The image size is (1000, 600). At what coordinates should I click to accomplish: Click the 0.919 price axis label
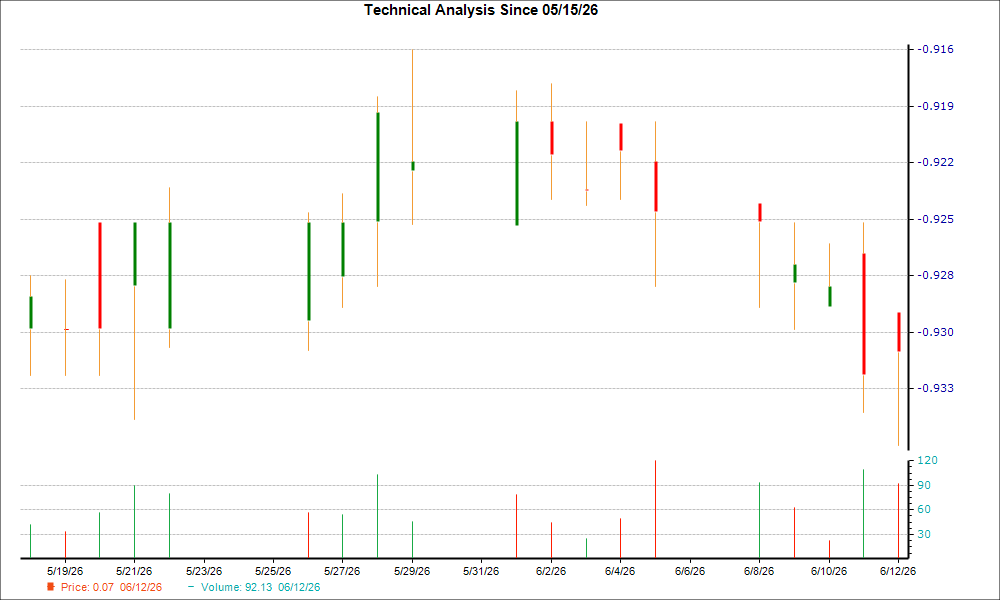tap(938, 106)
